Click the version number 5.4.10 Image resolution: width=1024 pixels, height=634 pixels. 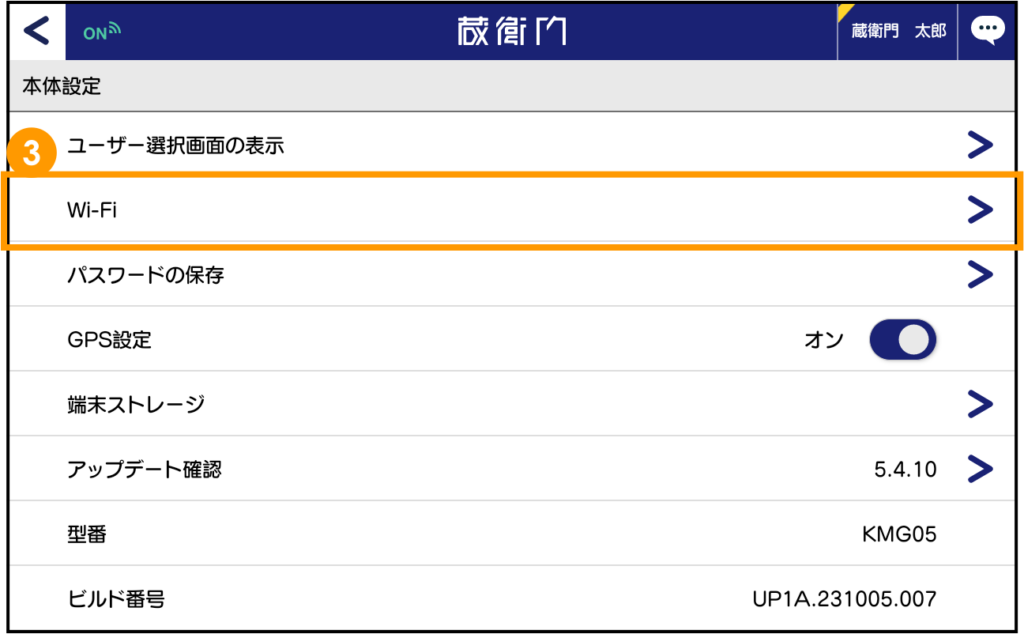[x=904, y=469]
